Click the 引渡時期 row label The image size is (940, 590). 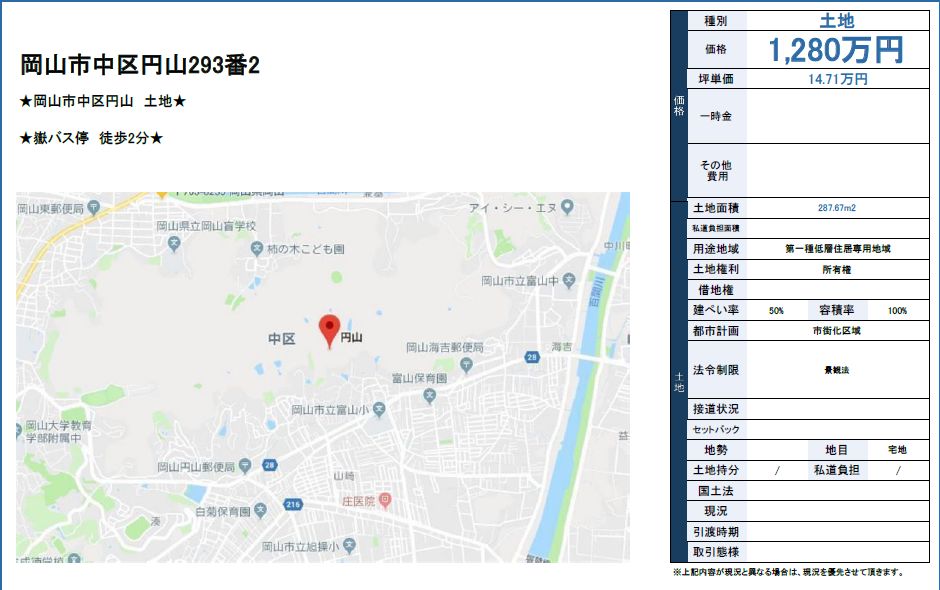coord(716,532)
